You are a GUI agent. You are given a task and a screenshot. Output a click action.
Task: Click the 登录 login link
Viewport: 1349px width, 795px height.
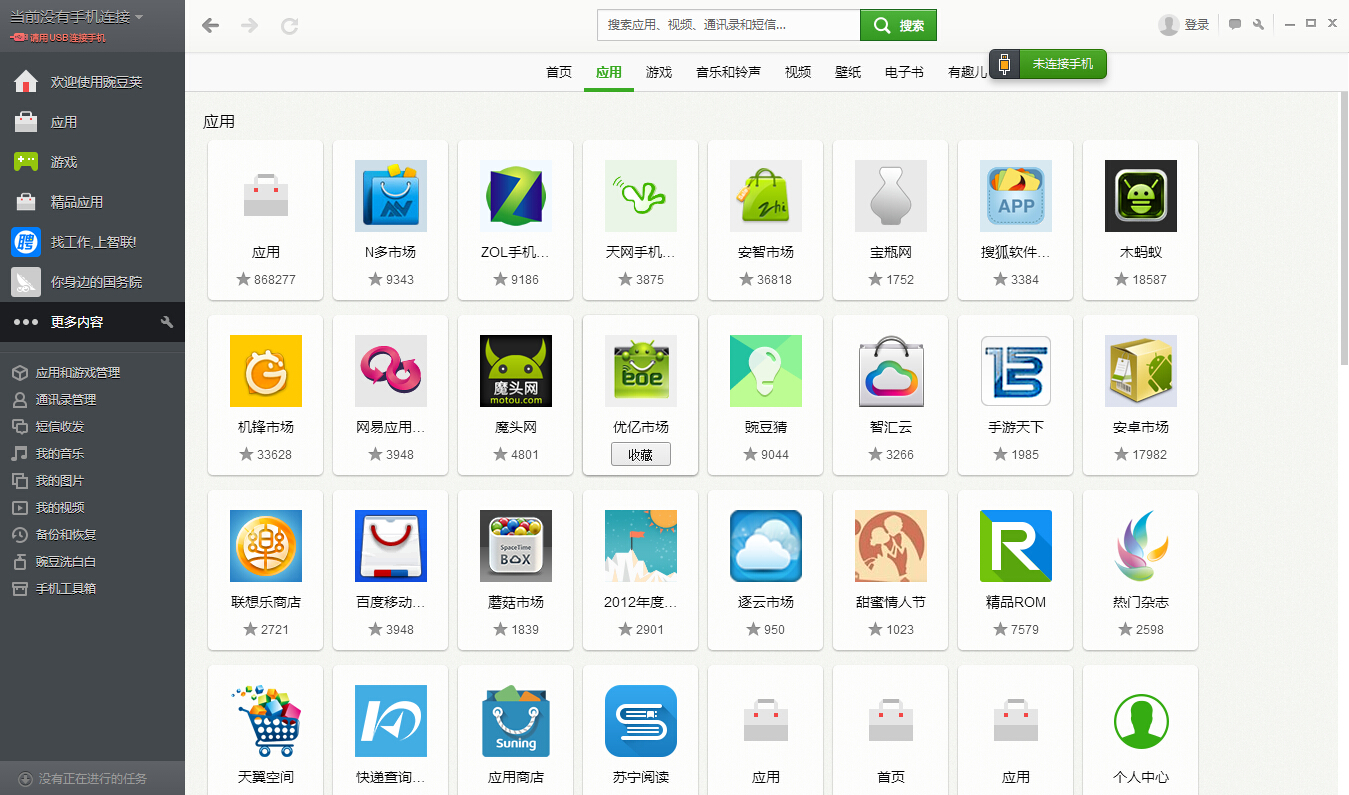[1197, 25]
